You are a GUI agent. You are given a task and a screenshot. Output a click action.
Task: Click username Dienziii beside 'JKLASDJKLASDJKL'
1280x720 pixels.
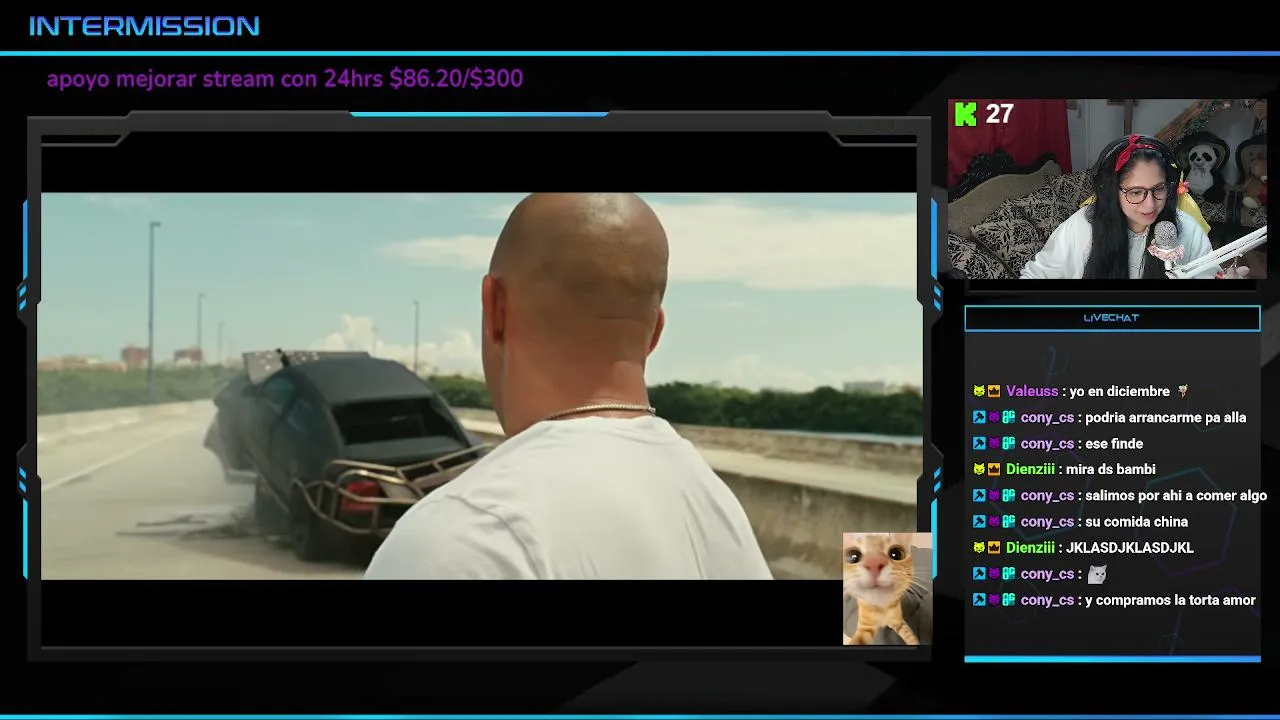[1030, 548]
